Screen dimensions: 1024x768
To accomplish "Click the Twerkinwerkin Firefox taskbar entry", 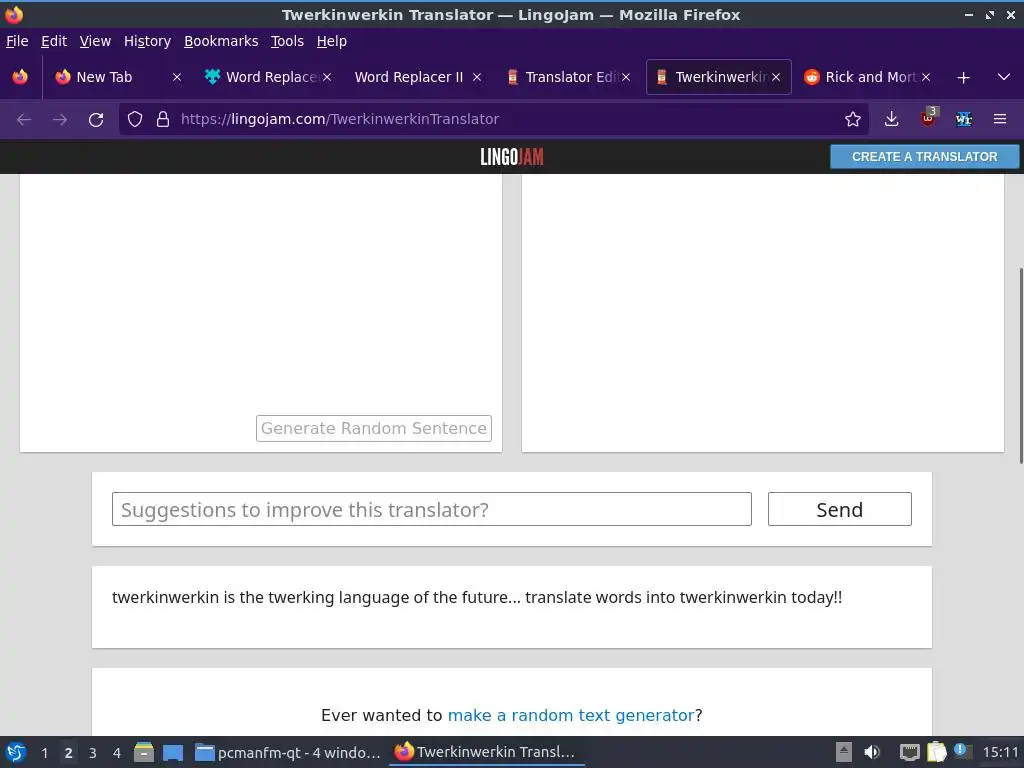I will tap(486, 752).
